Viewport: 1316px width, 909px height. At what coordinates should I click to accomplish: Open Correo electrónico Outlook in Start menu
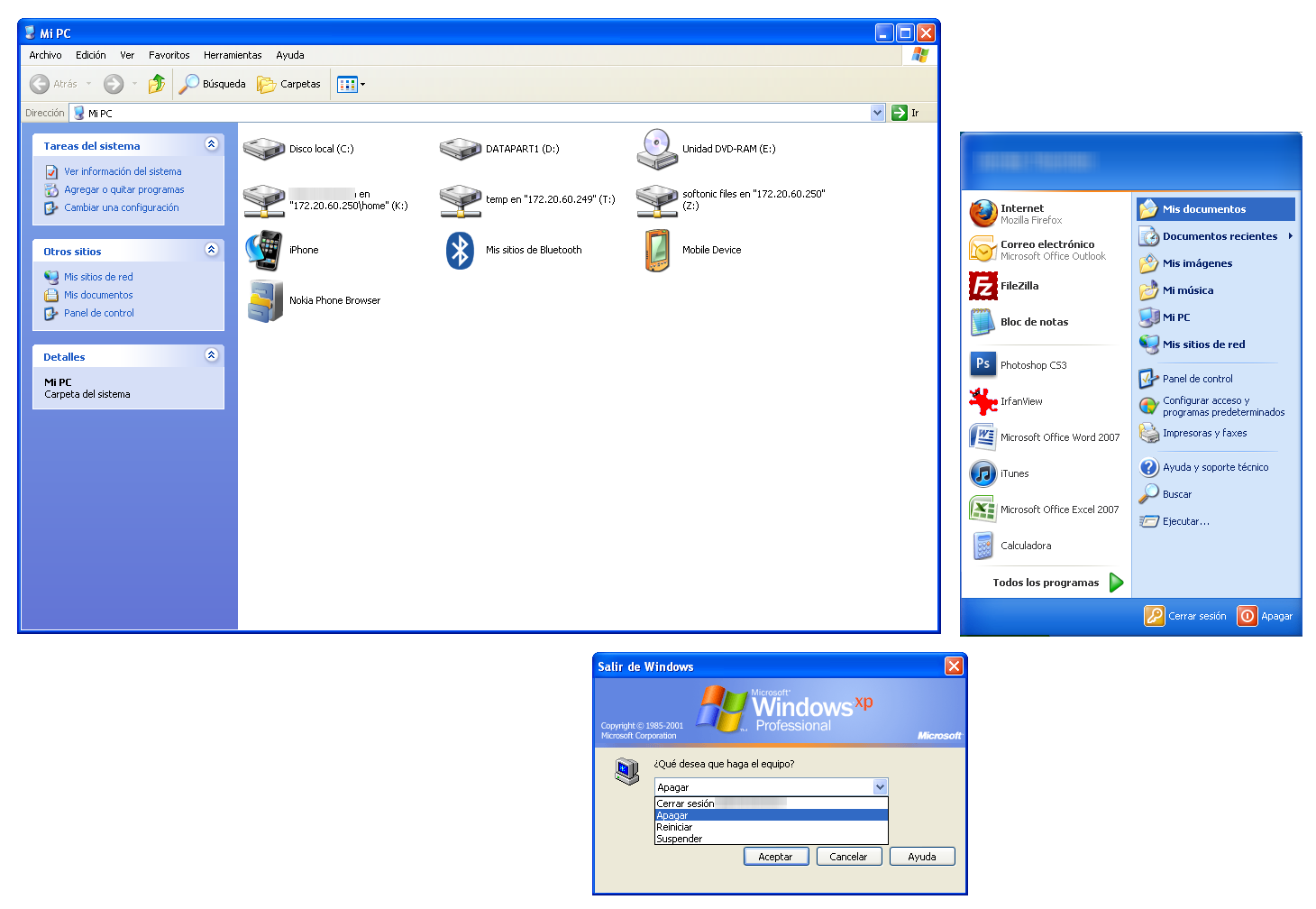[x=1046, y=250]
